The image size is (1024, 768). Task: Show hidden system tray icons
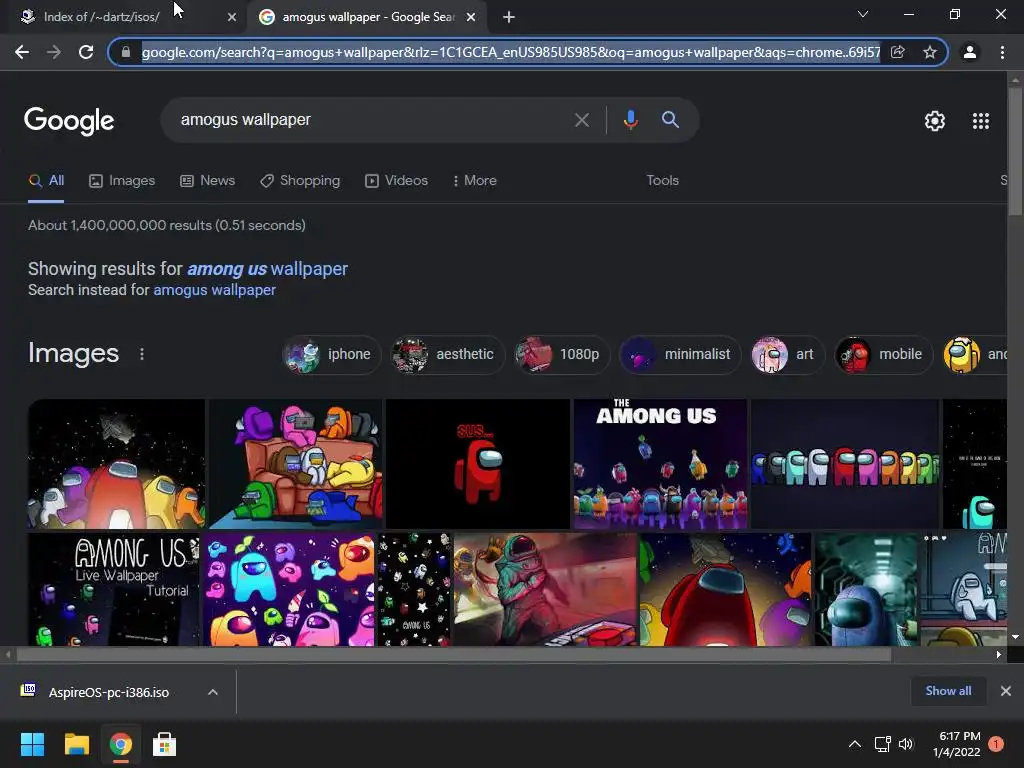pyautogui.click(x=854, y=744)
